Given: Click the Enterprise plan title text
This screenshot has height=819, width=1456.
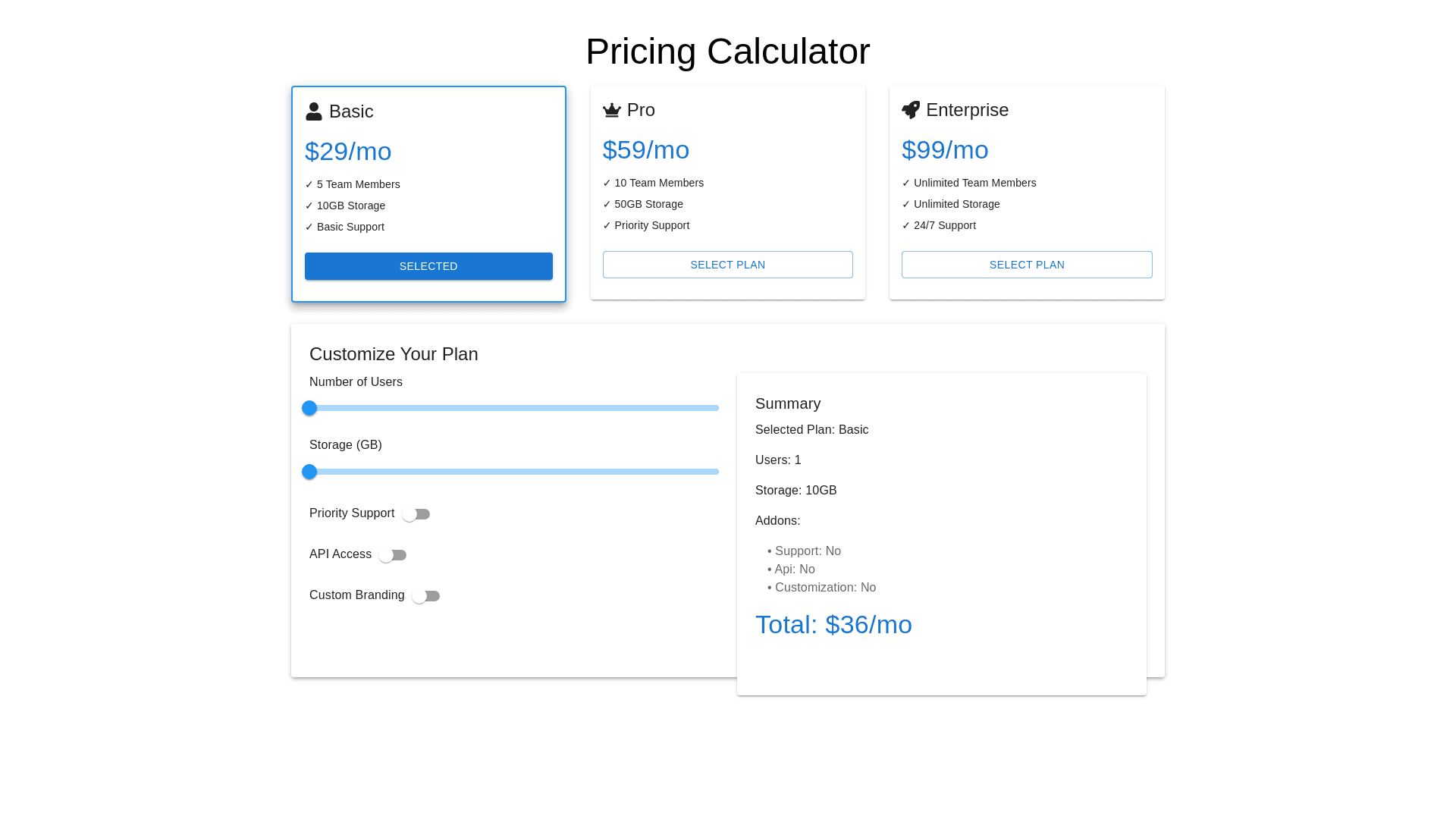Looking at the screenshot, I should [x=967, y=110].
